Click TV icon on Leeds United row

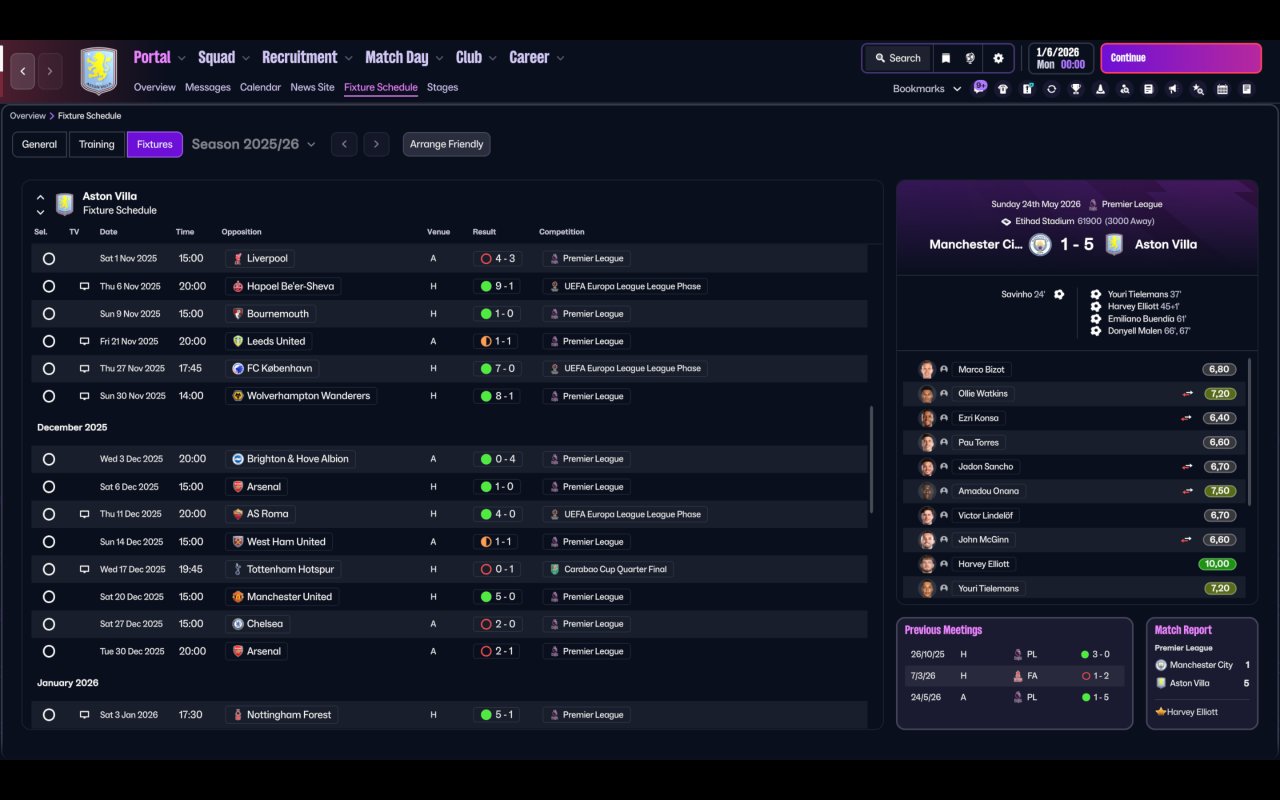click(84, 341)
